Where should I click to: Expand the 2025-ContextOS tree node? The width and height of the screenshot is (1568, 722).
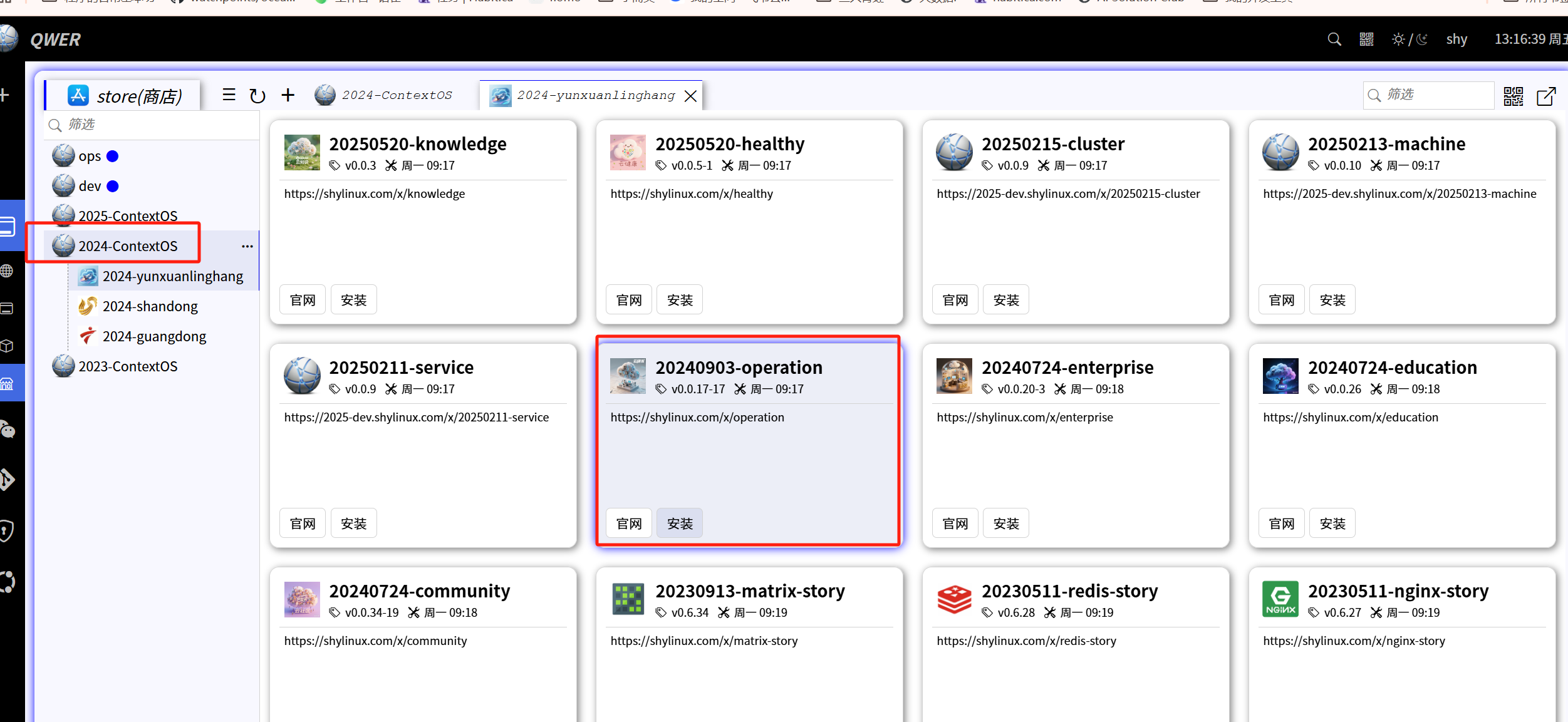pos(128,216)
